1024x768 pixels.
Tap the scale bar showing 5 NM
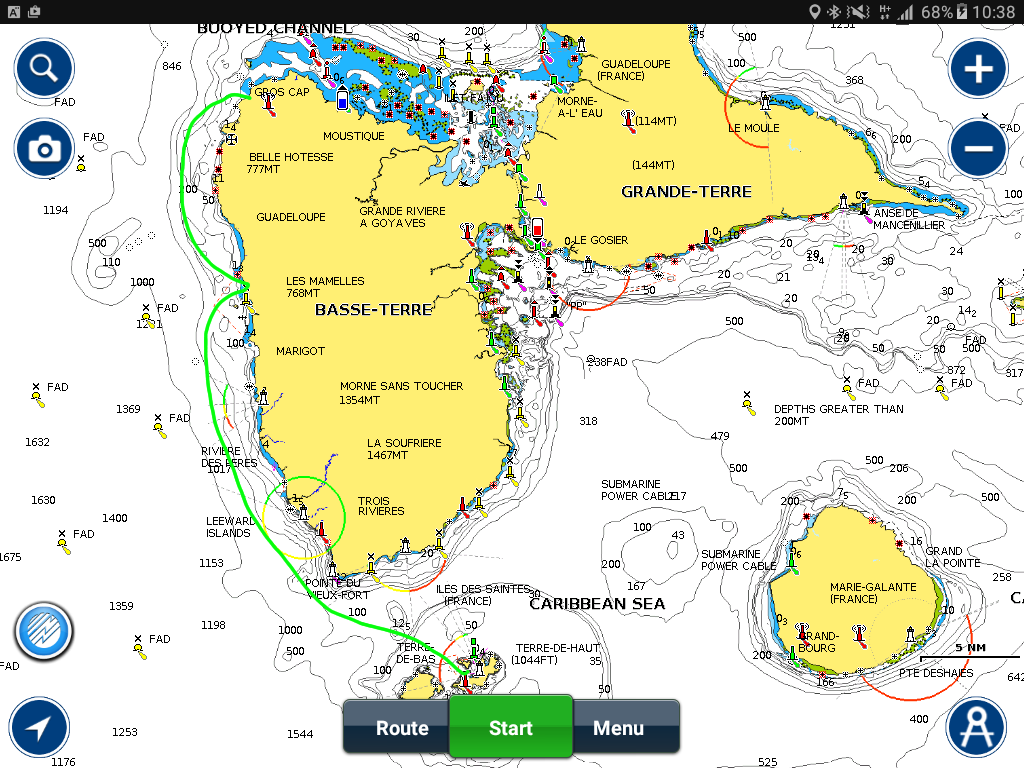click(x=969, y=651)
